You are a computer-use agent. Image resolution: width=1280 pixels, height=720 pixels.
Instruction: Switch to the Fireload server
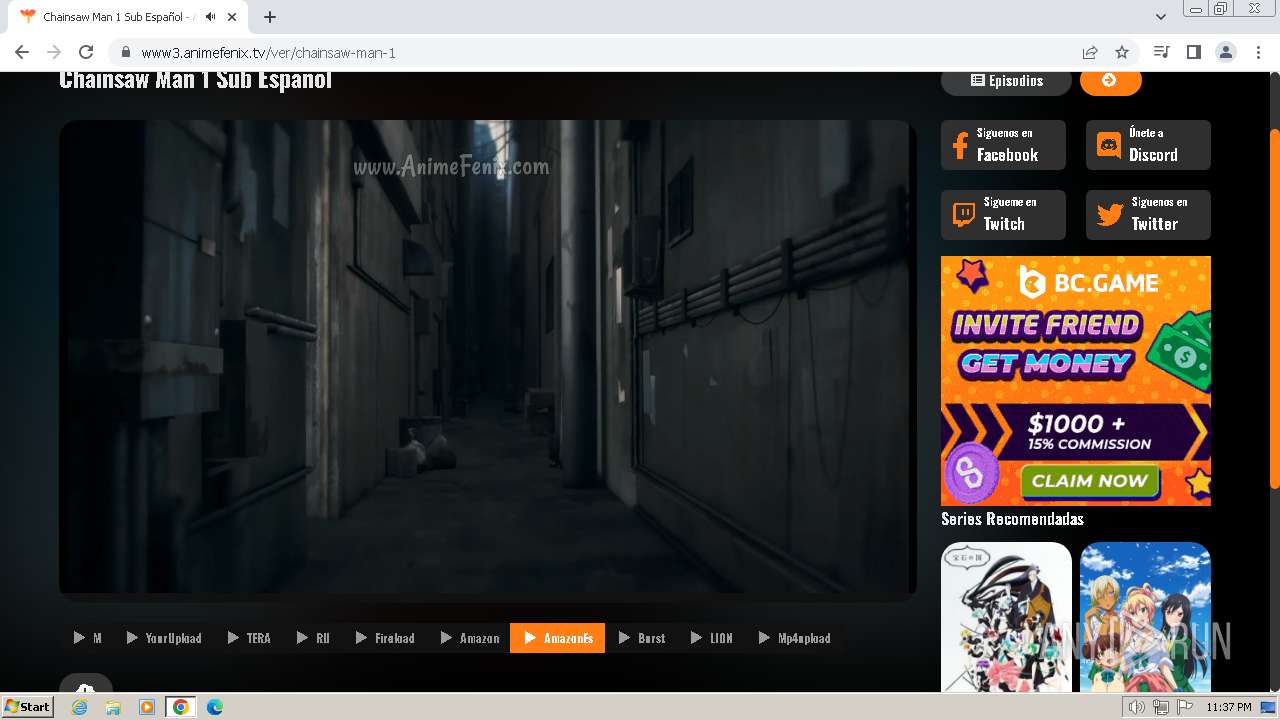[x=385, y=638]
